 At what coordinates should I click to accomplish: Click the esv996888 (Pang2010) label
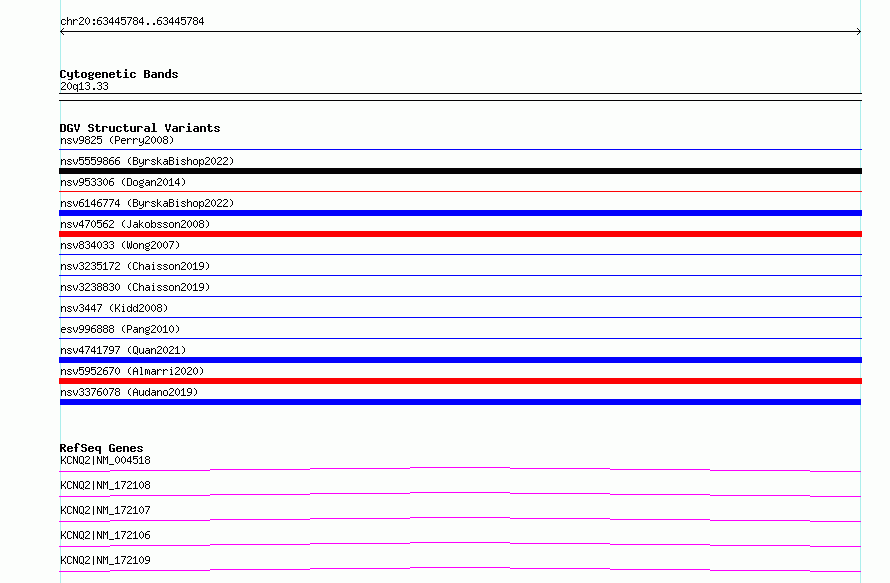(120, 329)
